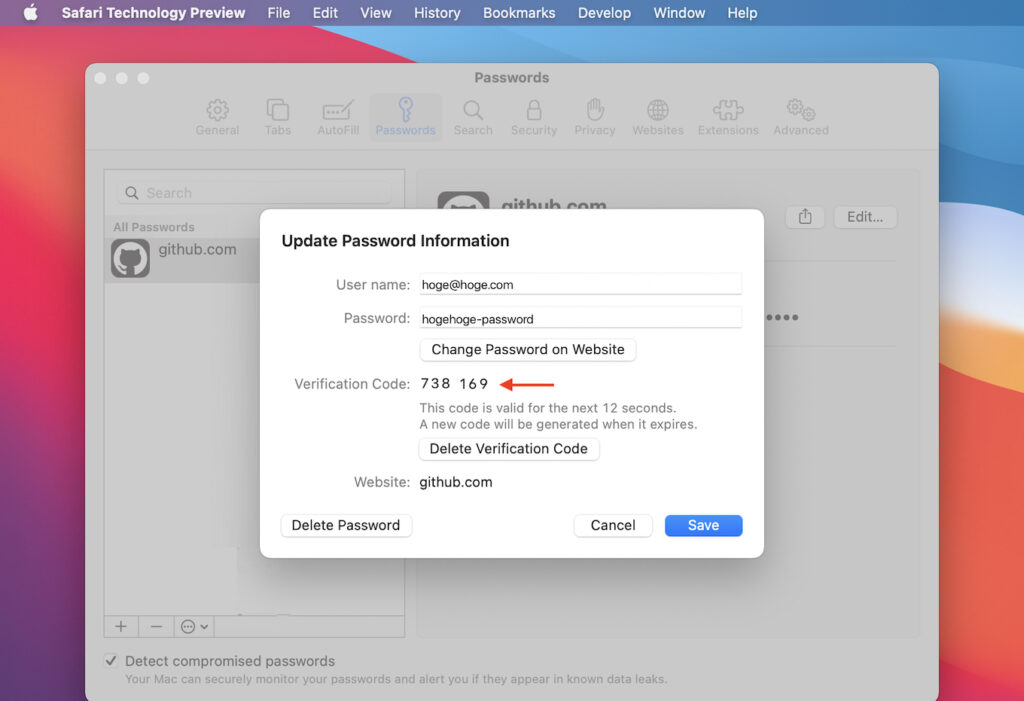Click the User name text field
The image size is (1024, 701).
click(580, 284)
